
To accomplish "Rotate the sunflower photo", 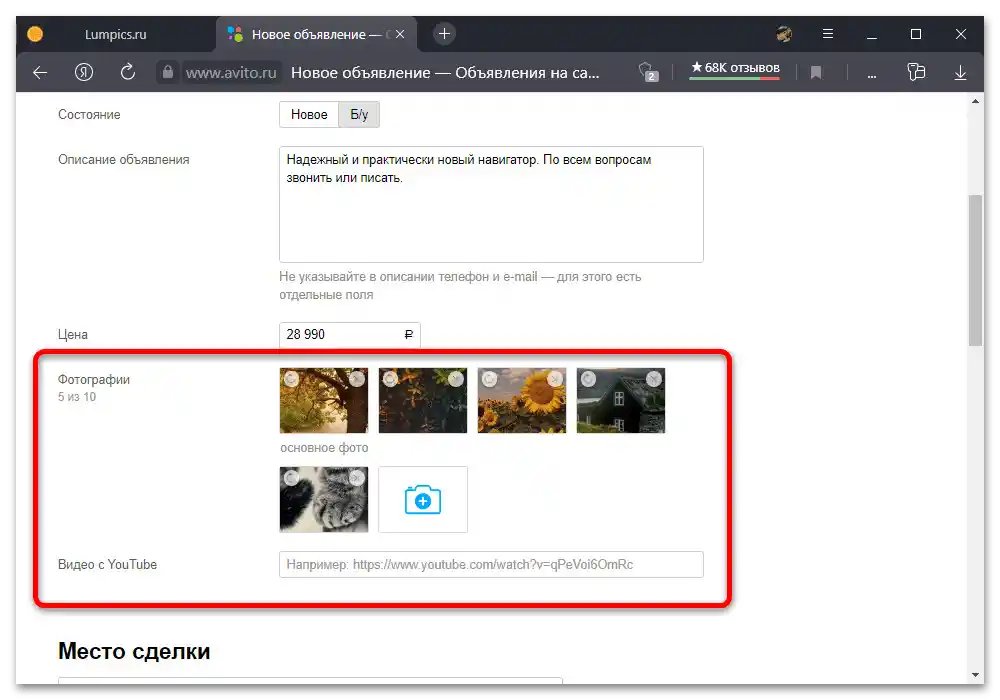I will (x=489, y=379).
